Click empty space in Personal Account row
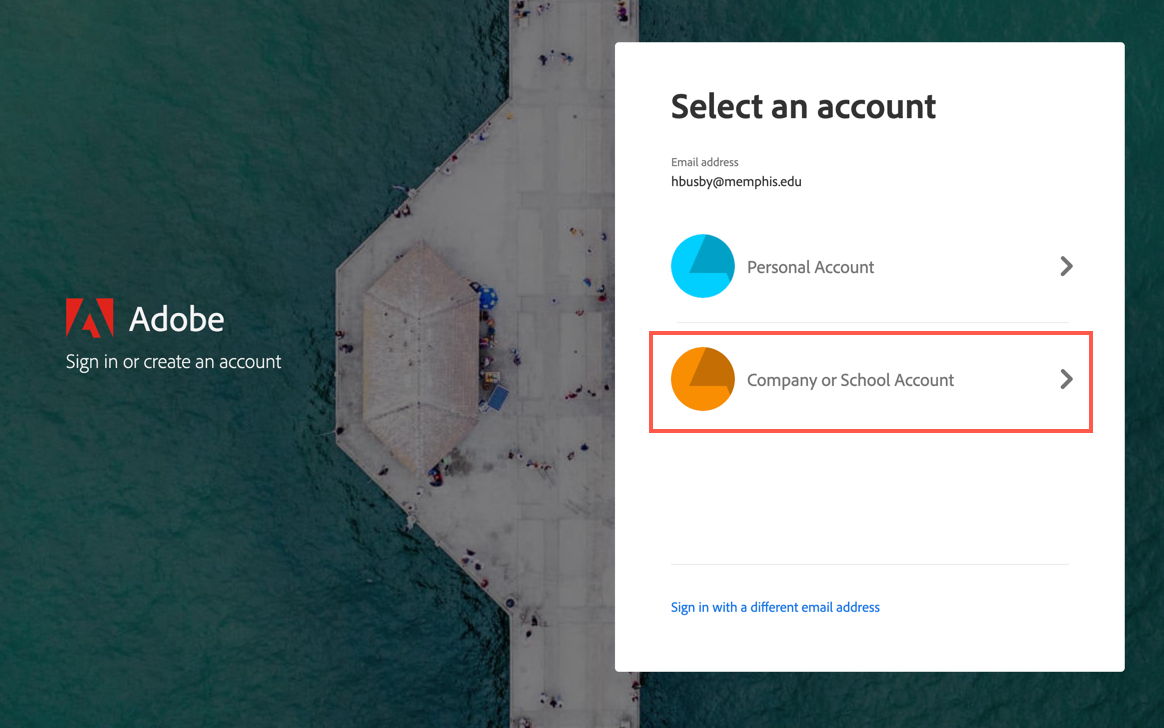1164x728 pixels. click(960, 267)
